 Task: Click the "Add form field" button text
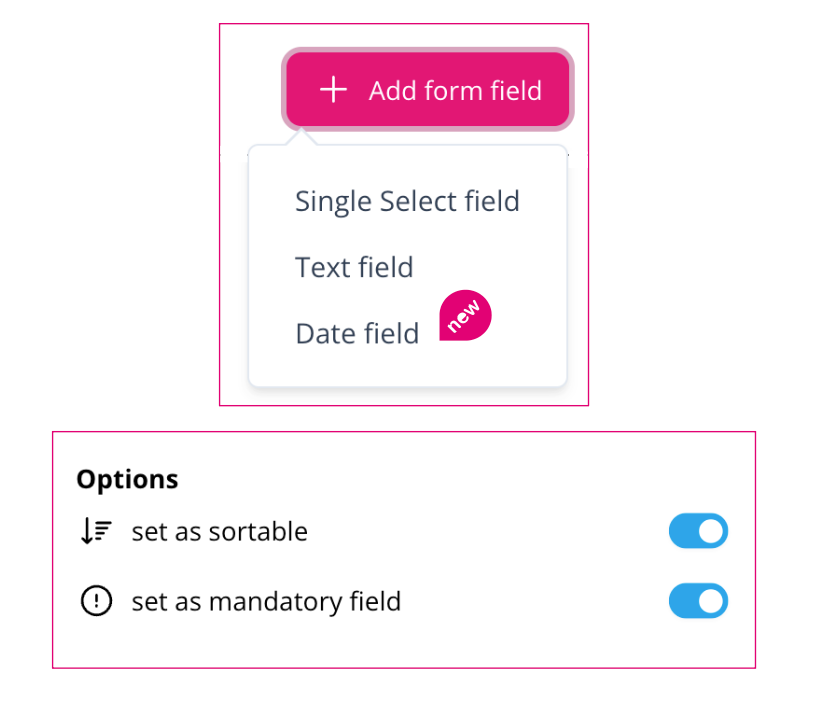point(455,90)
